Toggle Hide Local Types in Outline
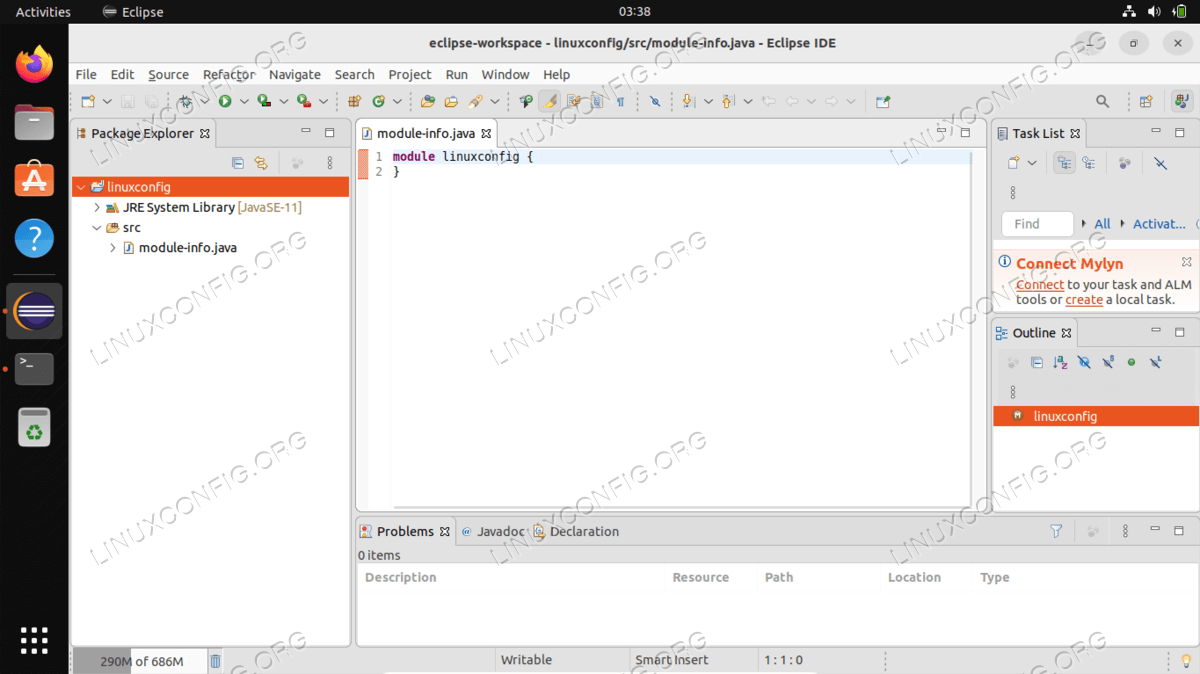 tap(1156, 362)
